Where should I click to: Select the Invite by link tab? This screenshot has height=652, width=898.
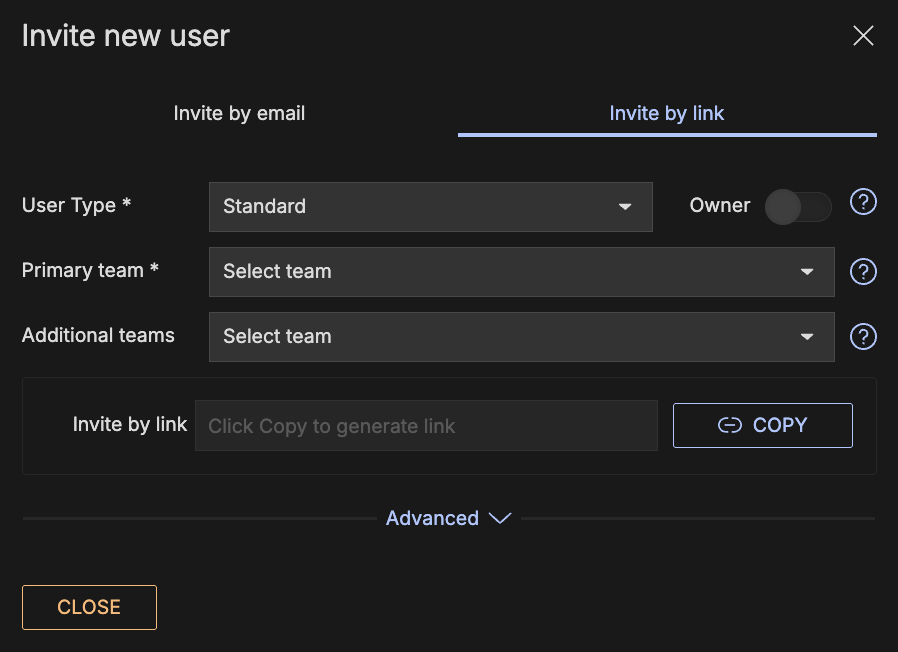(x=667, y=114)
